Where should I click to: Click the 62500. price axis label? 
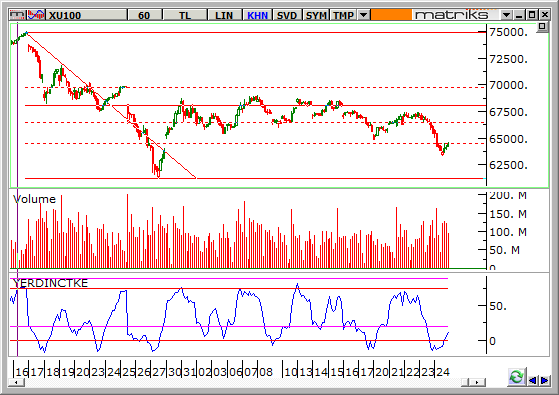click(x=508, y=165)
